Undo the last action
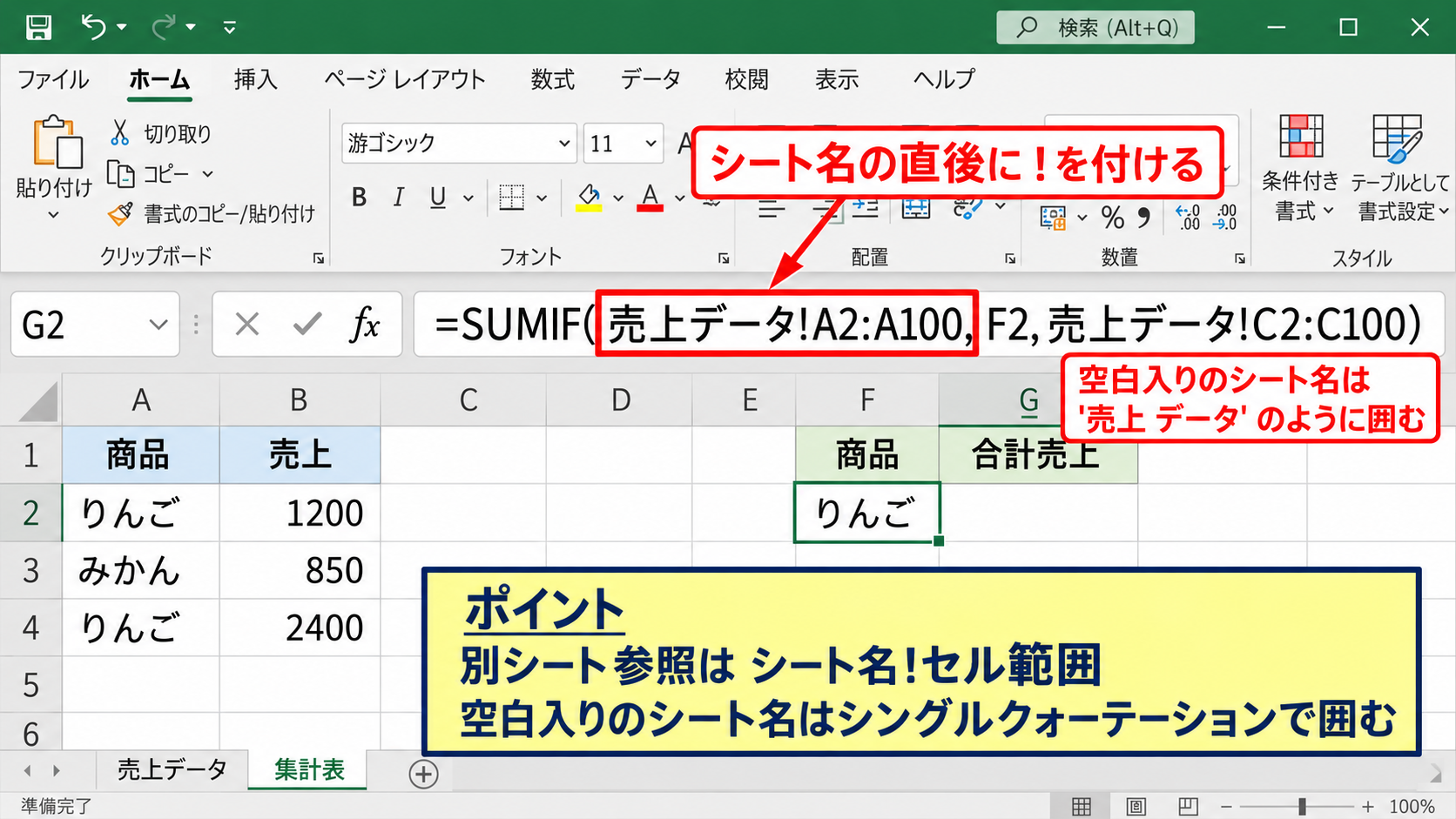Screen dimensions: 1456x819 93,28
